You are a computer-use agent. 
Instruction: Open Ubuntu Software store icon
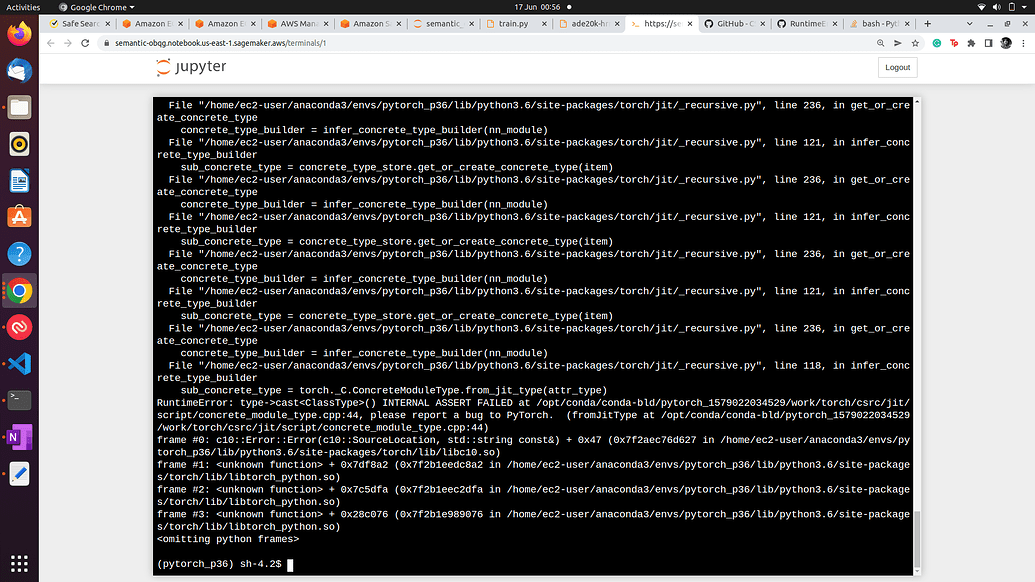click(19, 217)
